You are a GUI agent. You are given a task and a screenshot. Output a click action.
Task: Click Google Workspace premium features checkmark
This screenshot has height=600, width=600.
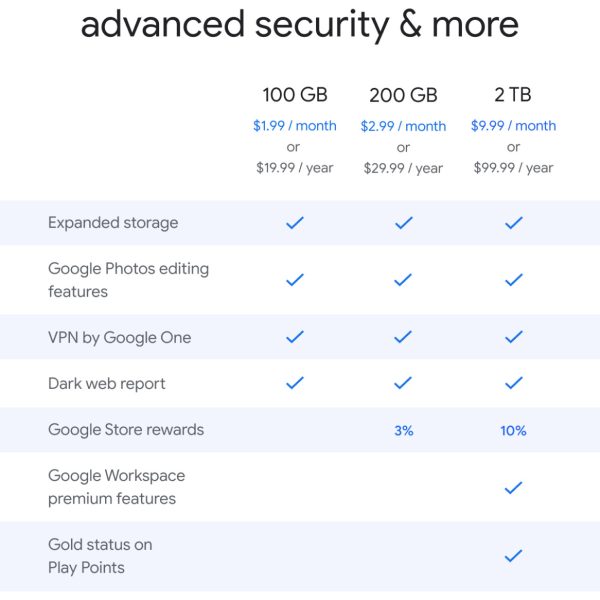[x=513, y=488]
